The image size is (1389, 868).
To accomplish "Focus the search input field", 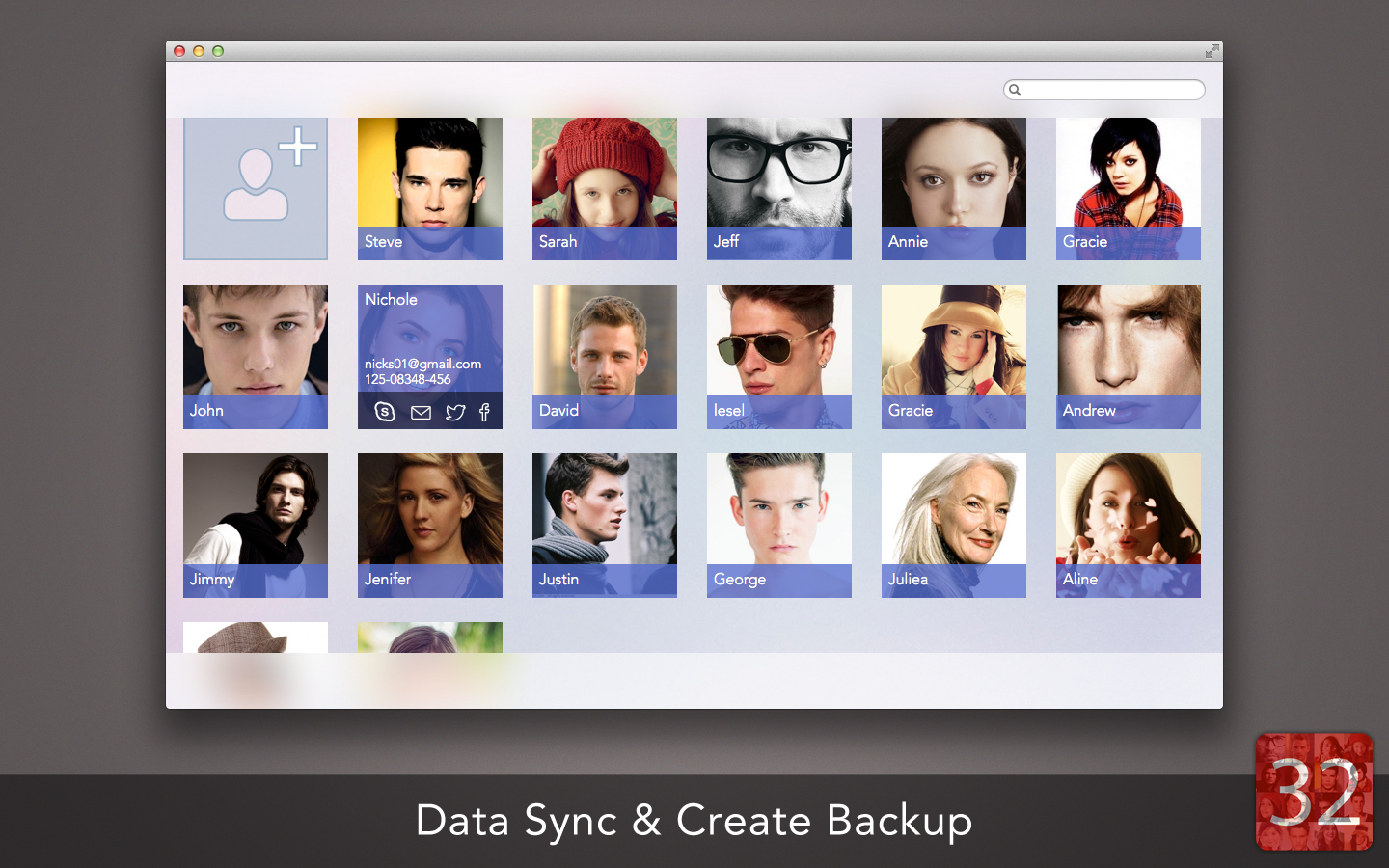I will (1104, 90).
